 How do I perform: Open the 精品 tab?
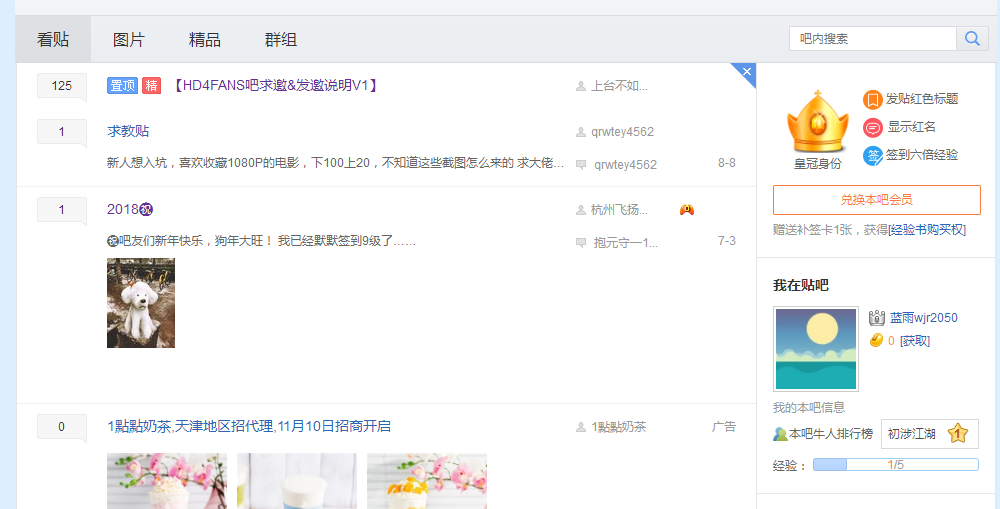pos(205,40)
